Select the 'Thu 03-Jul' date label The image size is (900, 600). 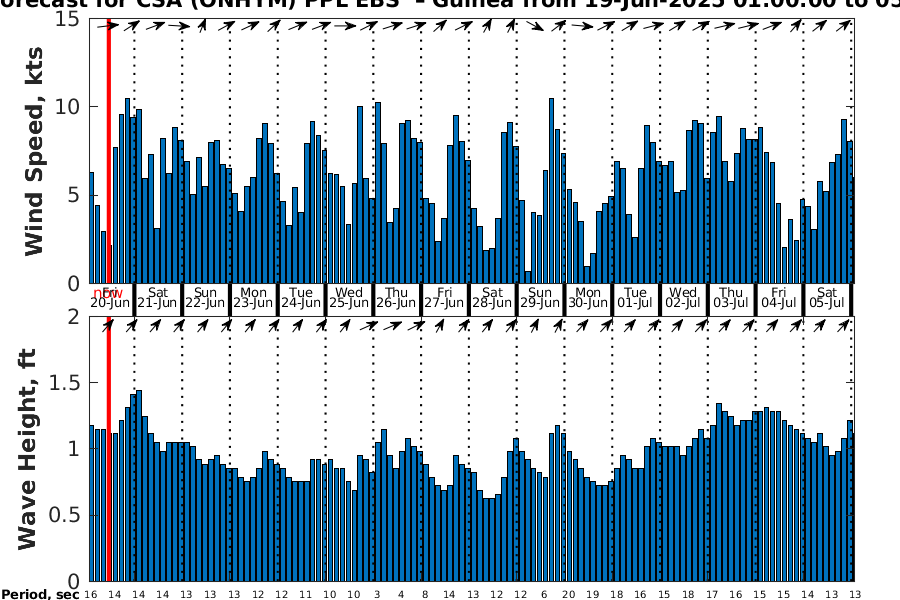pos(731,297)
